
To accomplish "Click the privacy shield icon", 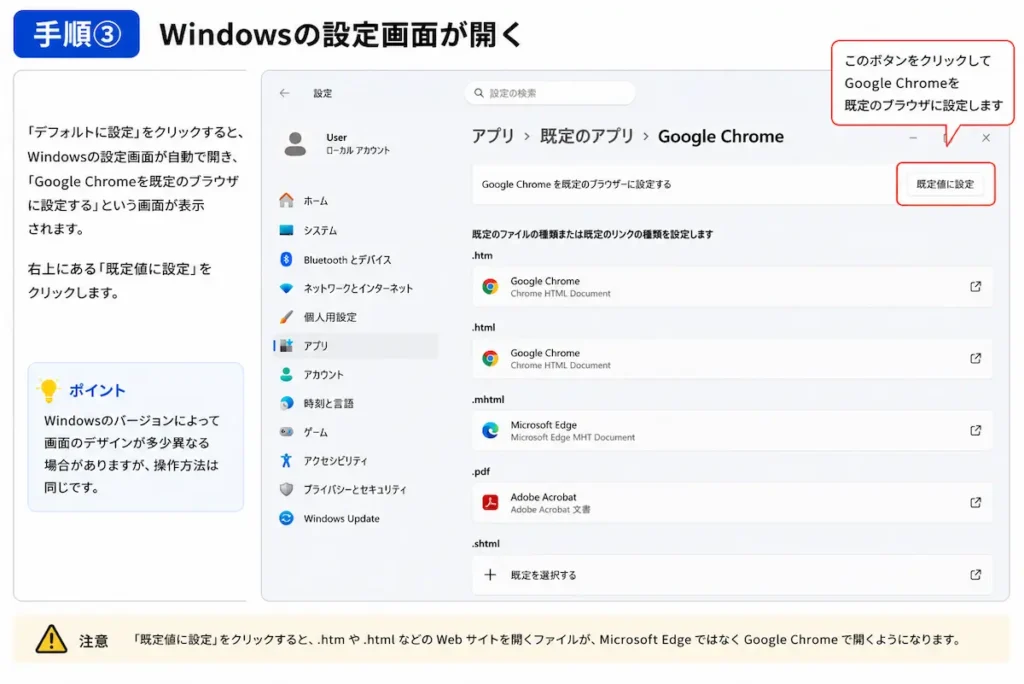I will pyautogui.click(x=286, y=489).
